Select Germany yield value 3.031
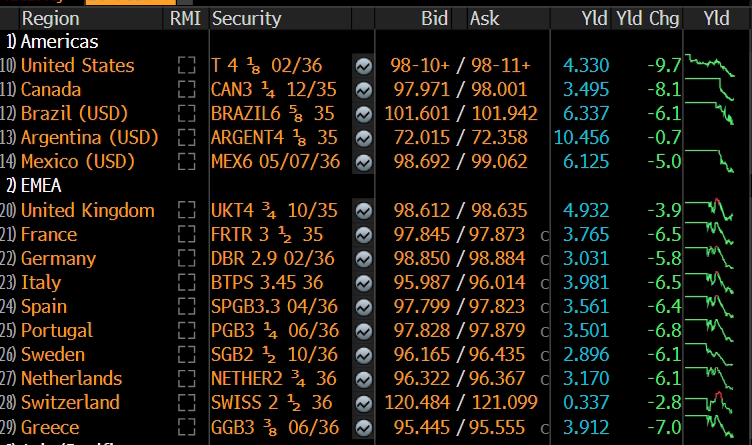The image size is (752, 445). click(586, 258)
